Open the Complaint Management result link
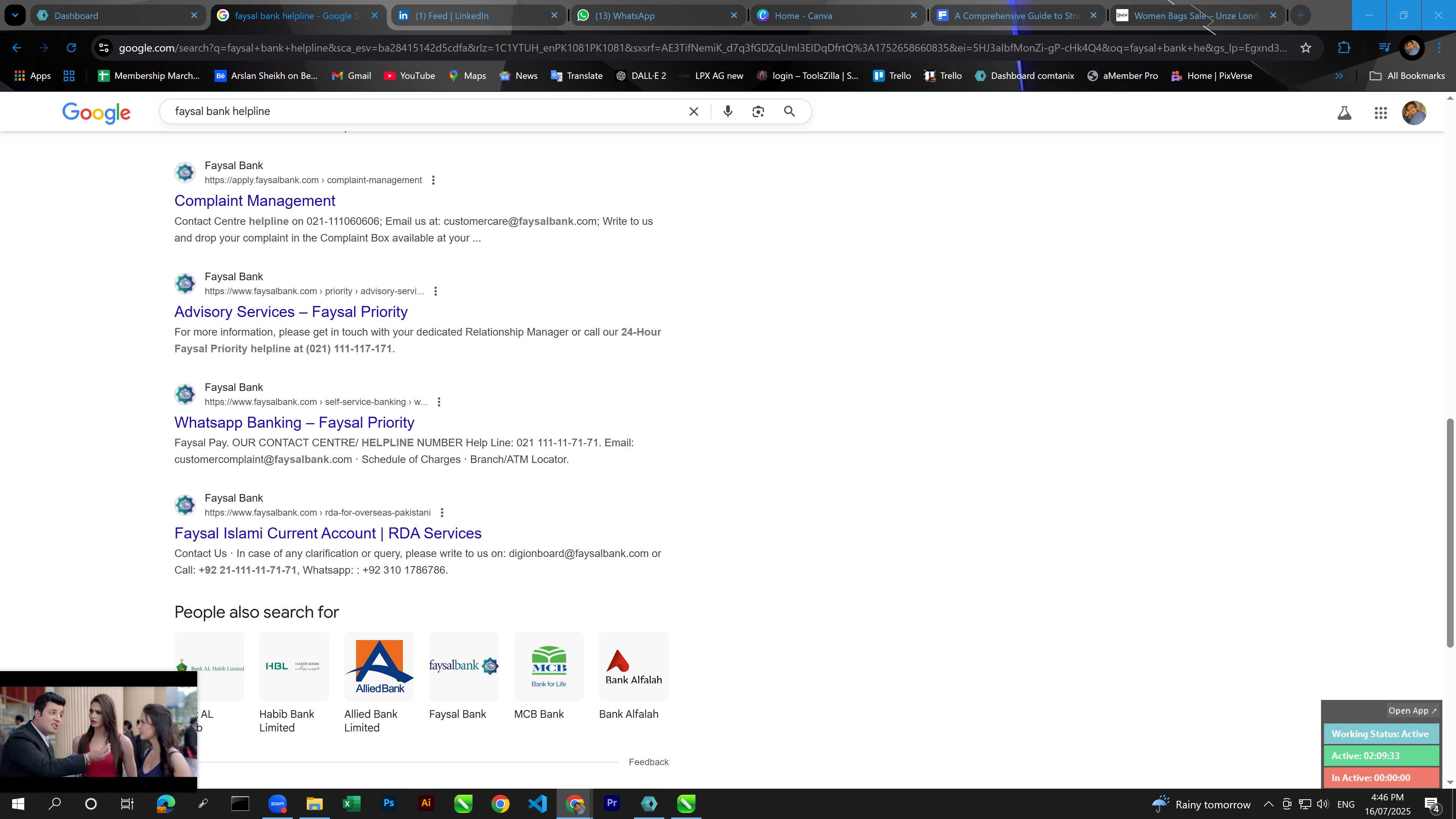Screen dimensions: 1456x819 (255, 201)
